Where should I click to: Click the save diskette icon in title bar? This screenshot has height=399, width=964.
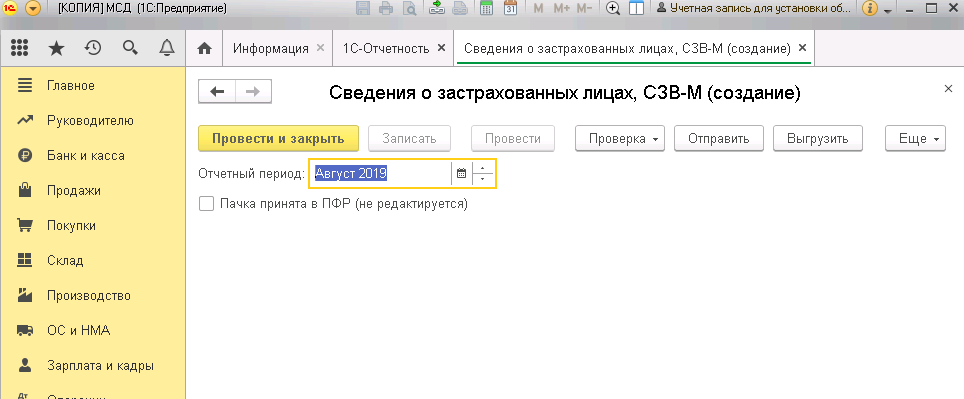point(363,9)
